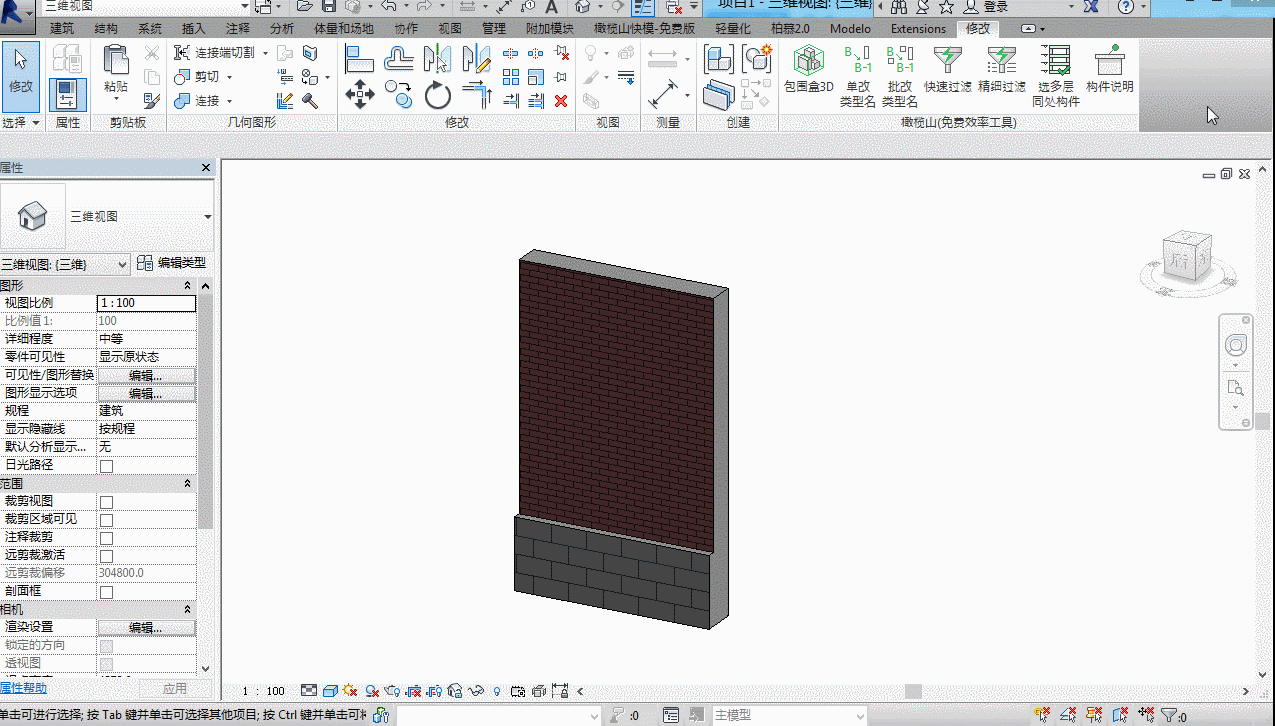Open 连接端切割 dropdown

click(265, 53)
